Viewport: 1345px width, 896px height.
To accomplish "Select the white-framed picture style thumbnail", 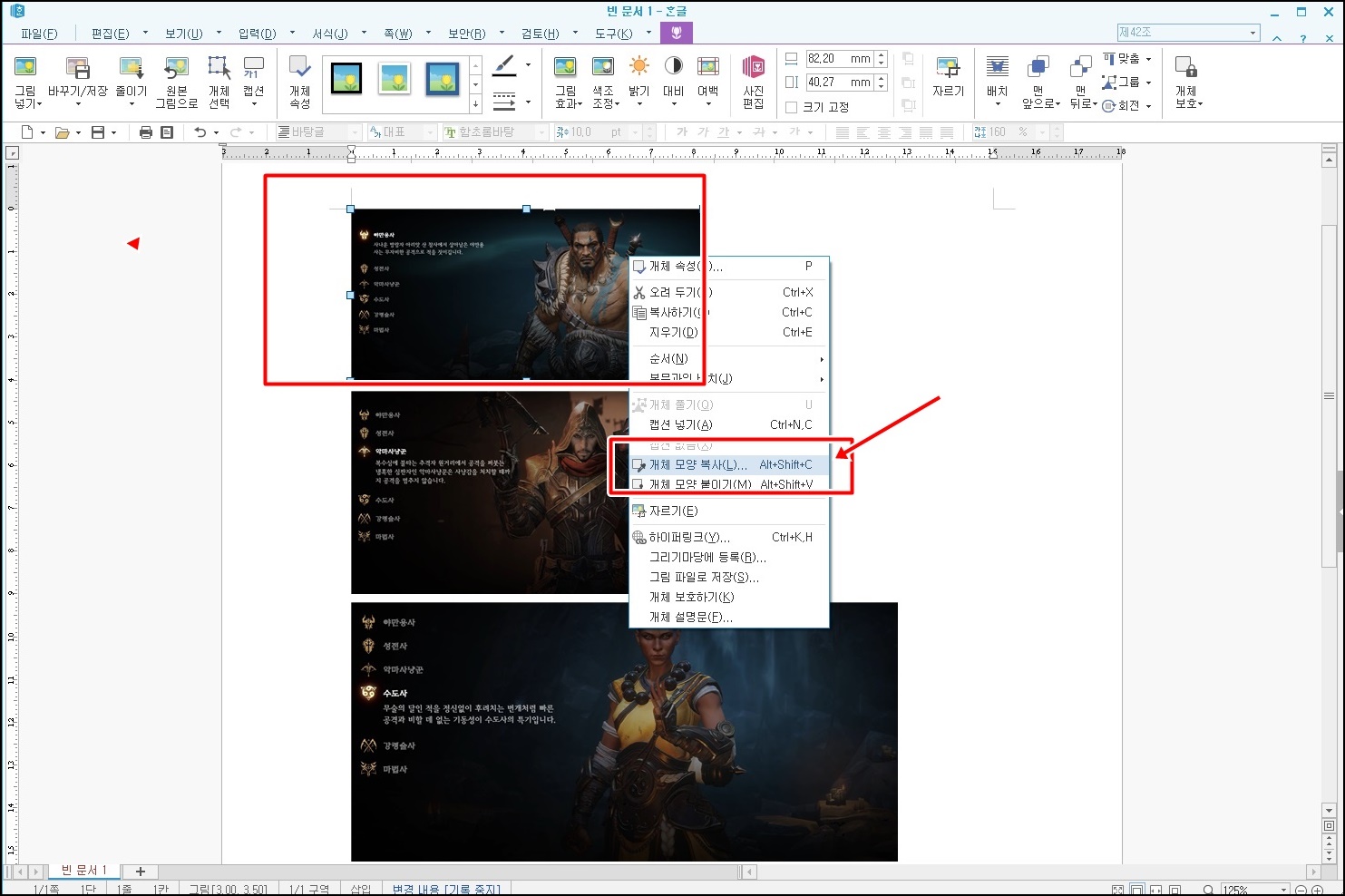I will (x=395, y=78).
